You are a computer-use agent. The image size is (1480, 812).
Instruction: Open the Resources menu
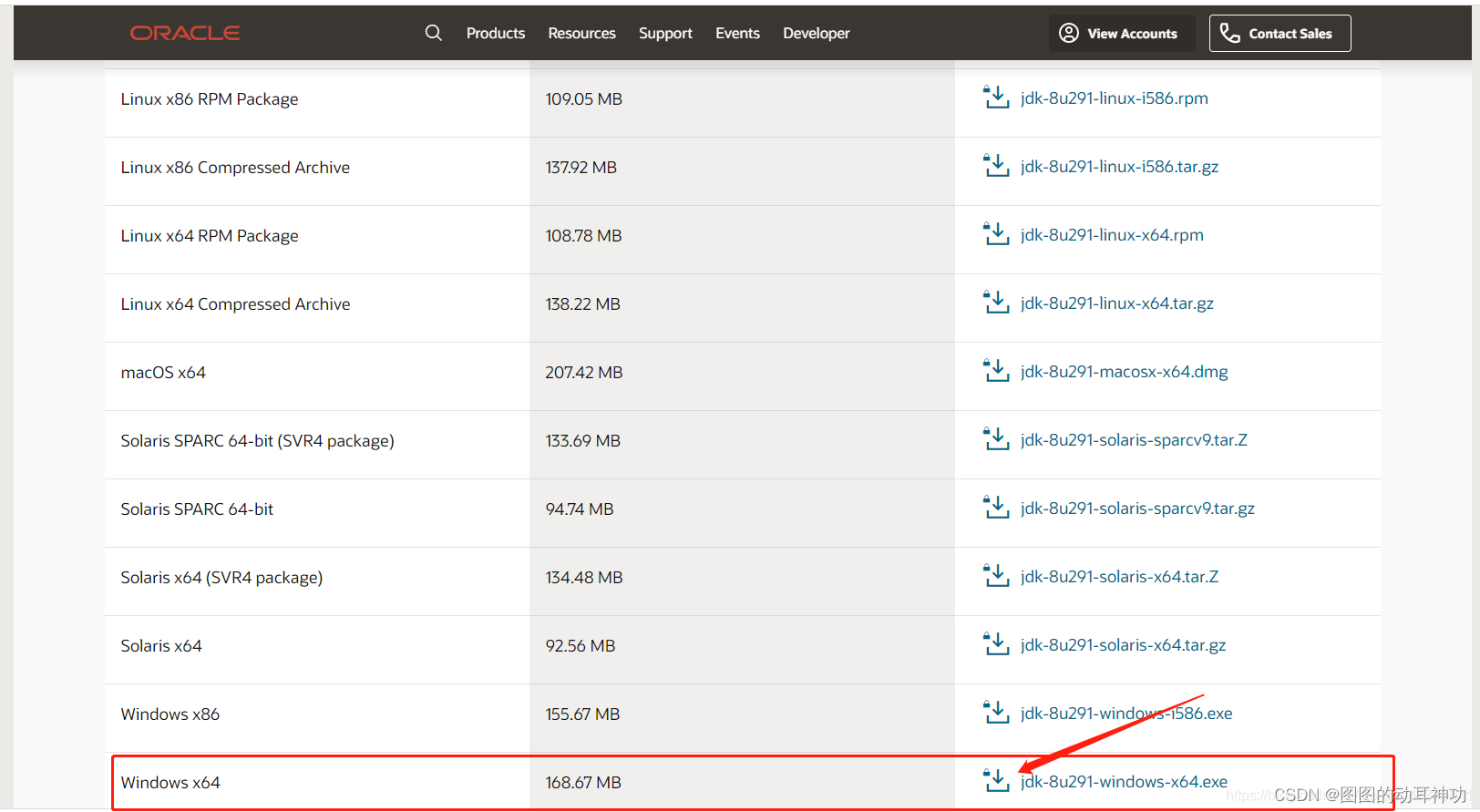(x=581, y=33)
